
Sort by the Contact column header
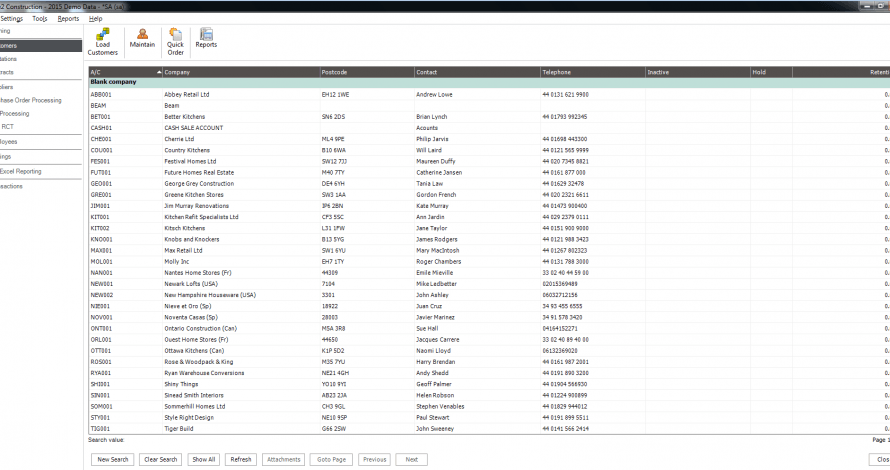coord(477,72)
